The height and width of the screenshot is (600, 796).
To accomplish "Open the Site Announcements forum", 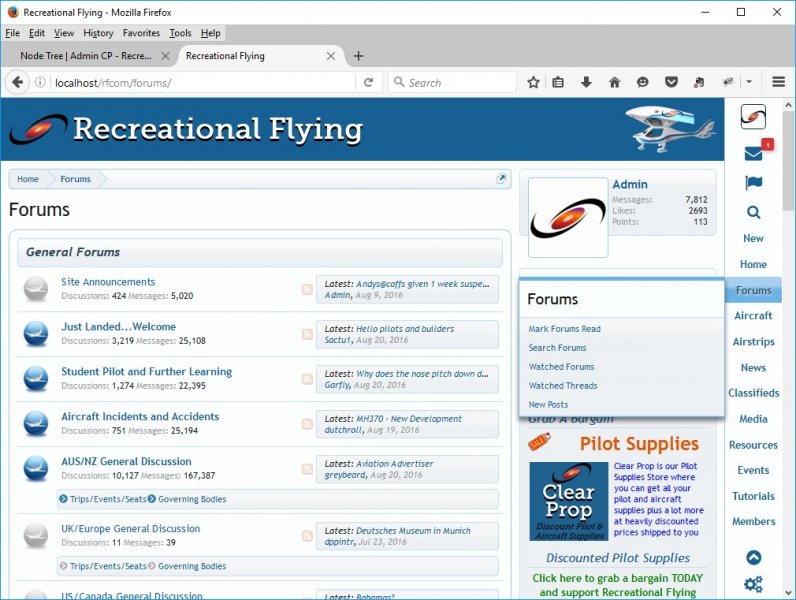I will click(x=108, y=282).
